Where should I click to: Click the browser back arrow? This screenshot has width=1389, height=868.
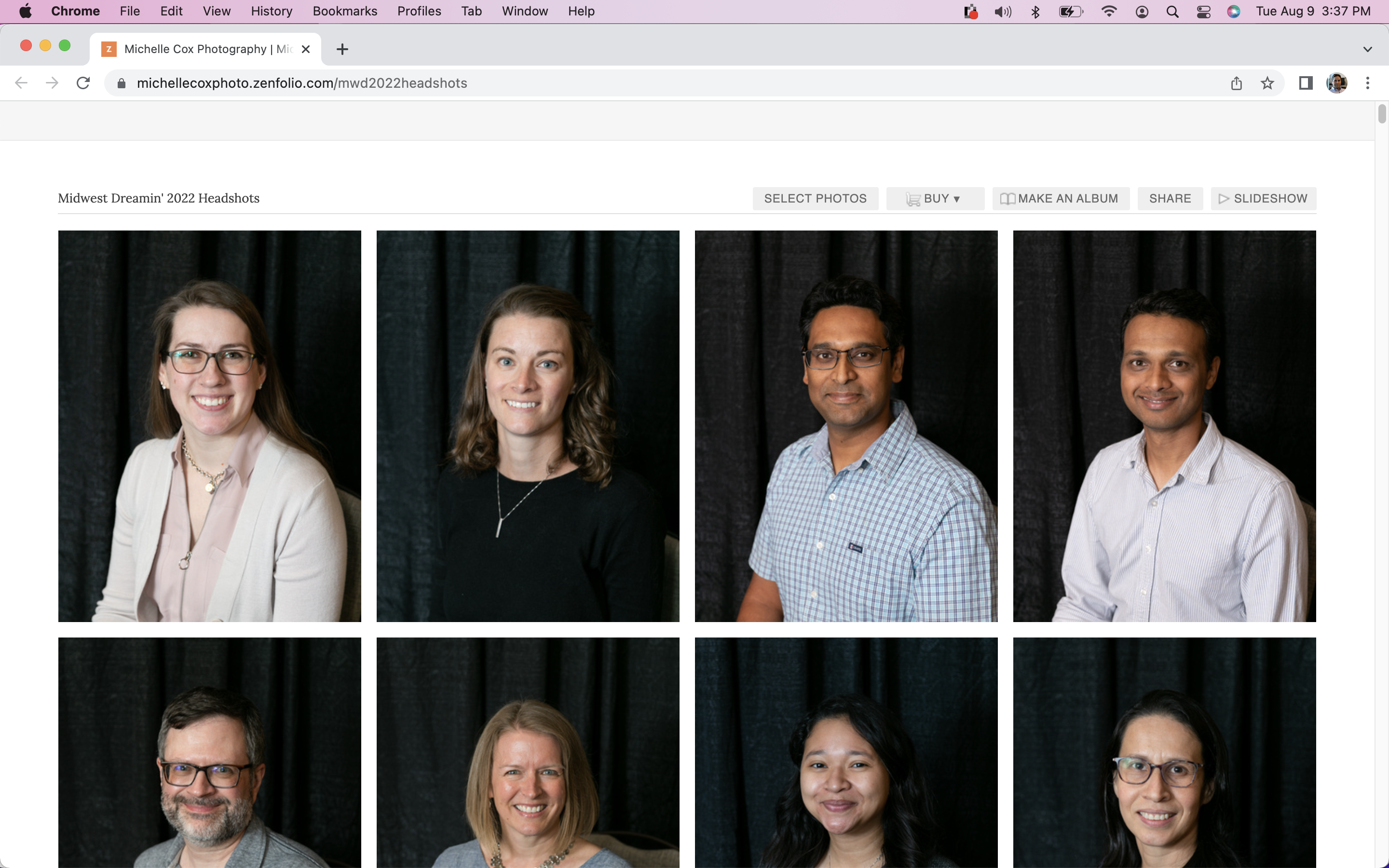coord(21,83)
